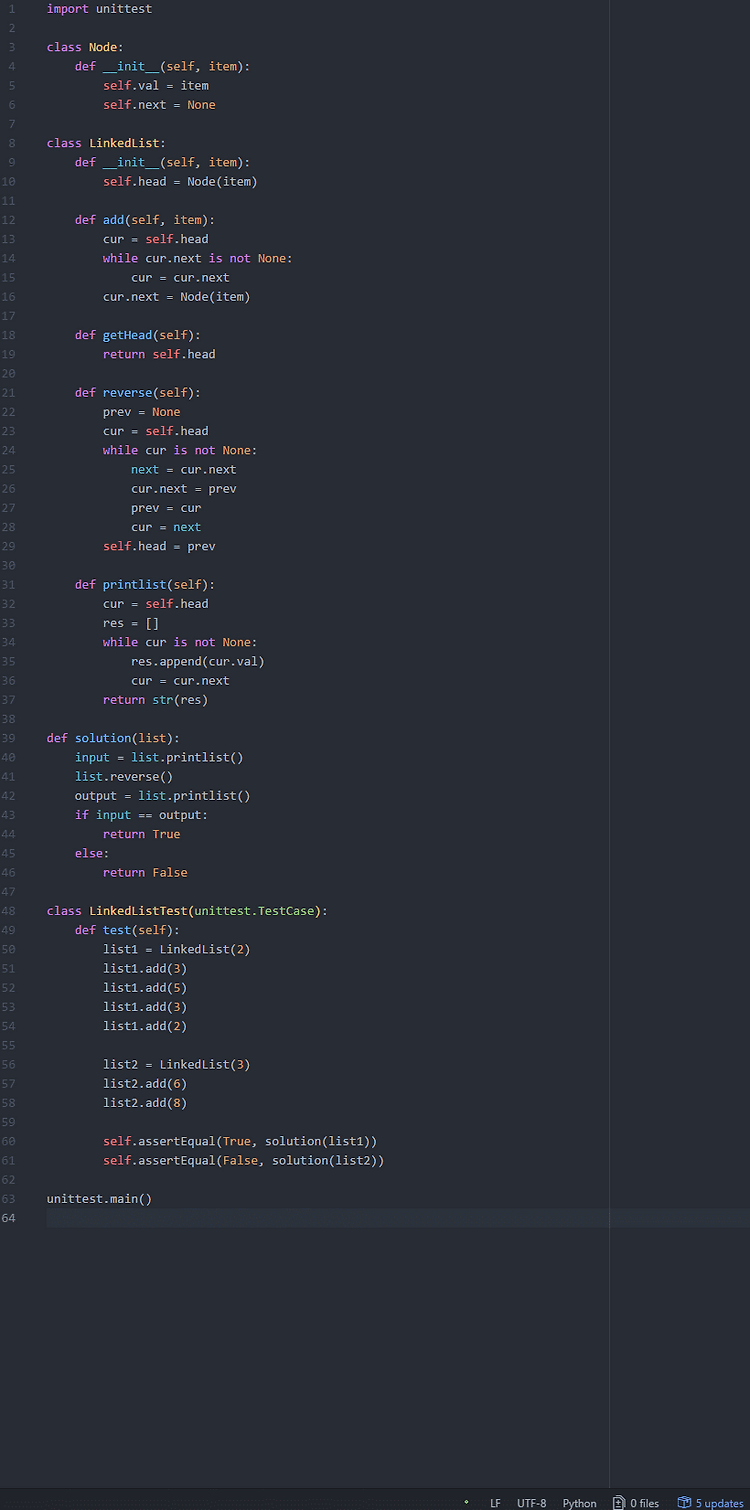Open the 5 updates package indicator

711,1502
